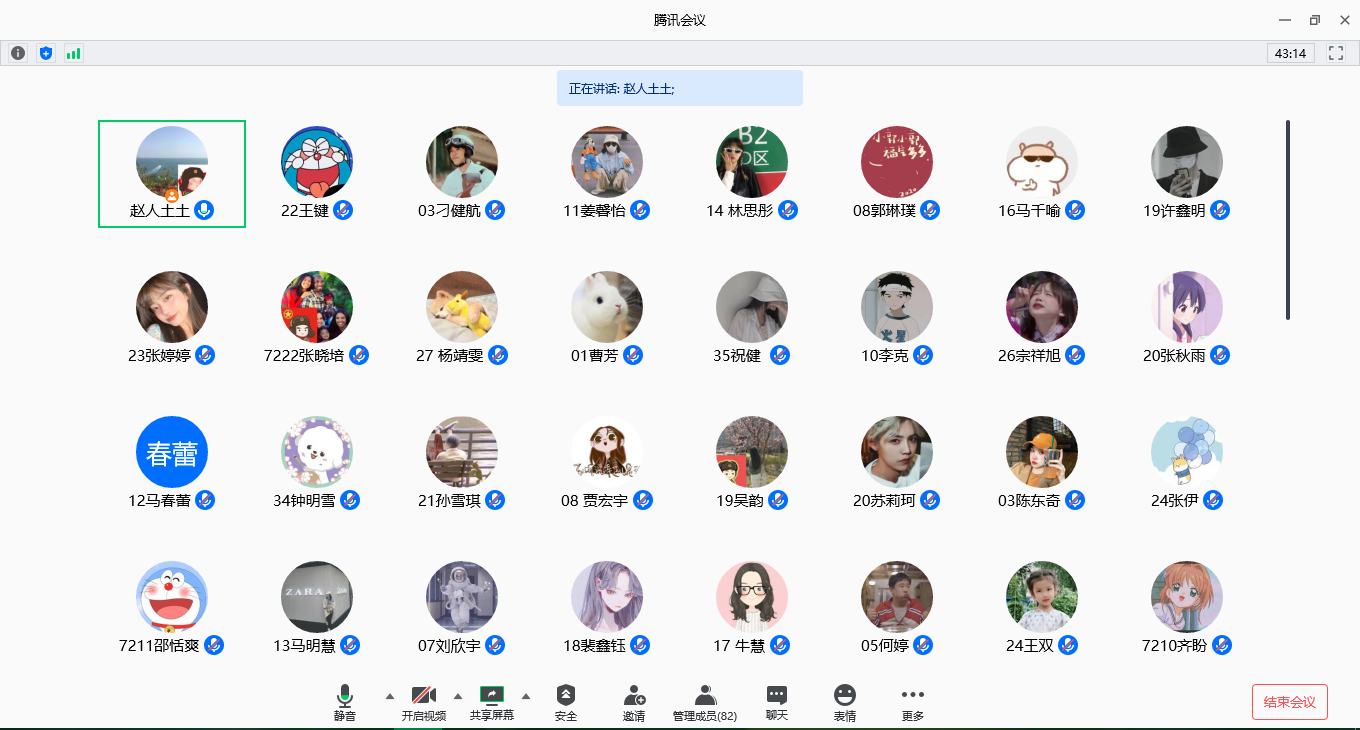Click the microphone icon beside 赵人土土
Screen dimensions: 1360x730
[204, 210]
